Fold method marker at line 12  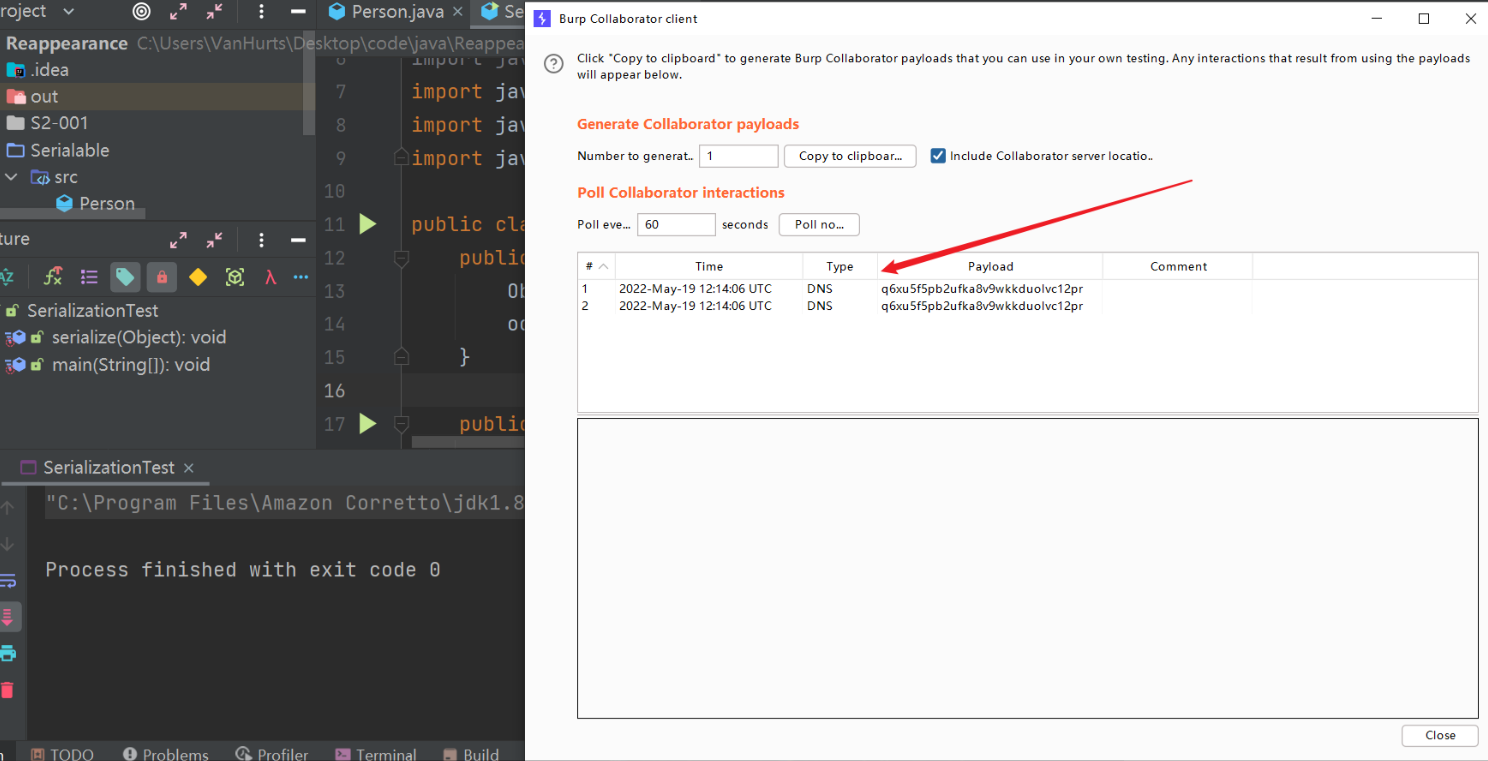[401, 258]
